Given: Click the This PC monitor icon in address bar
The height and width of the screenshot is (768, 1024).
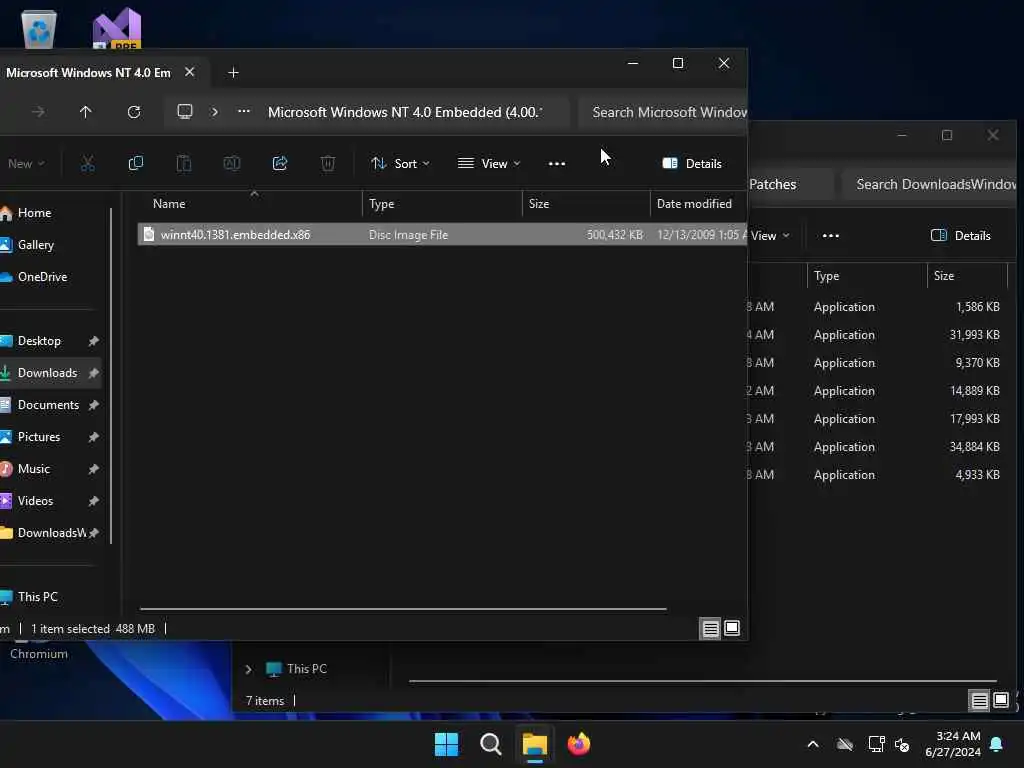Looking at the screenshot, I should (185, 112).
